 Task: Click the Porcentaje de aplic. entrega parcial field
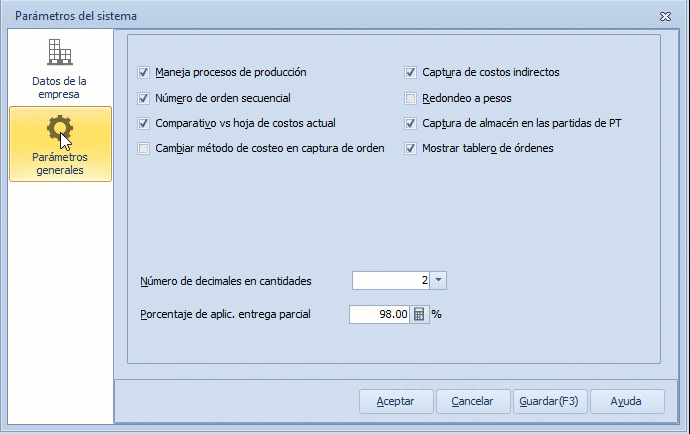point(379,314)
